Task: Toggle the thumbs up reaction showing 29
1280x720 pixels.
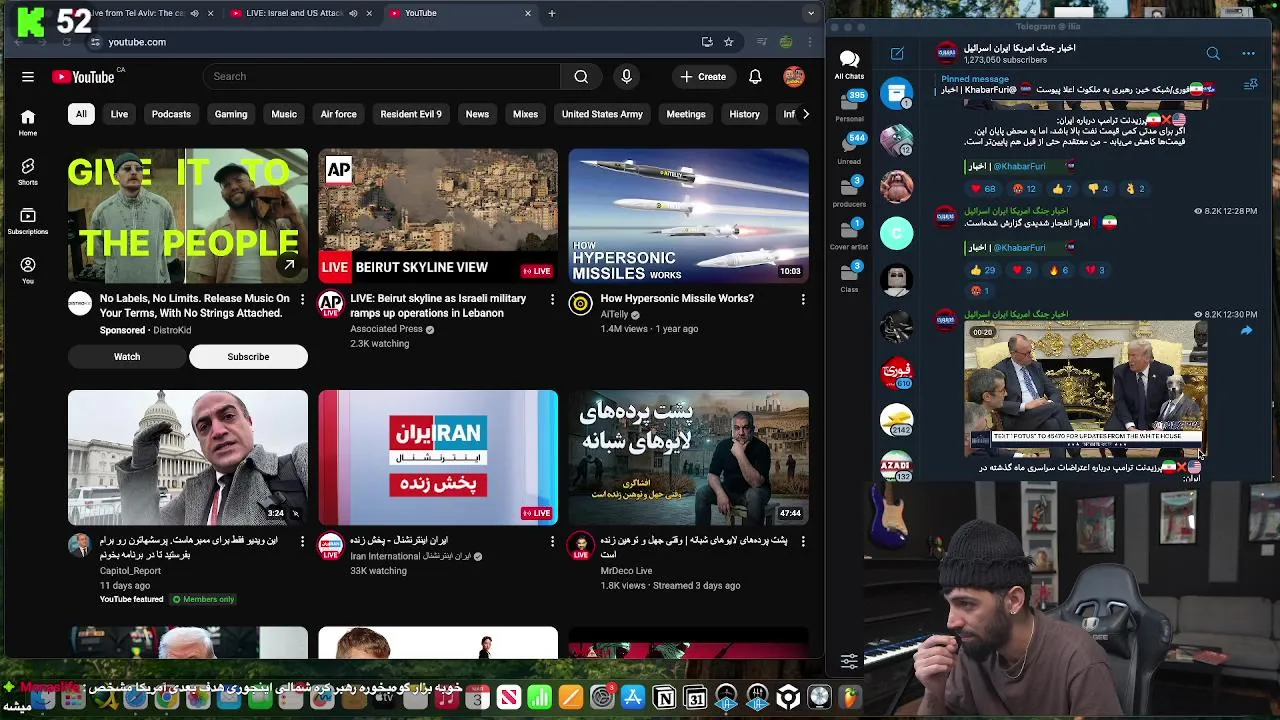Action: click(983, 270)
